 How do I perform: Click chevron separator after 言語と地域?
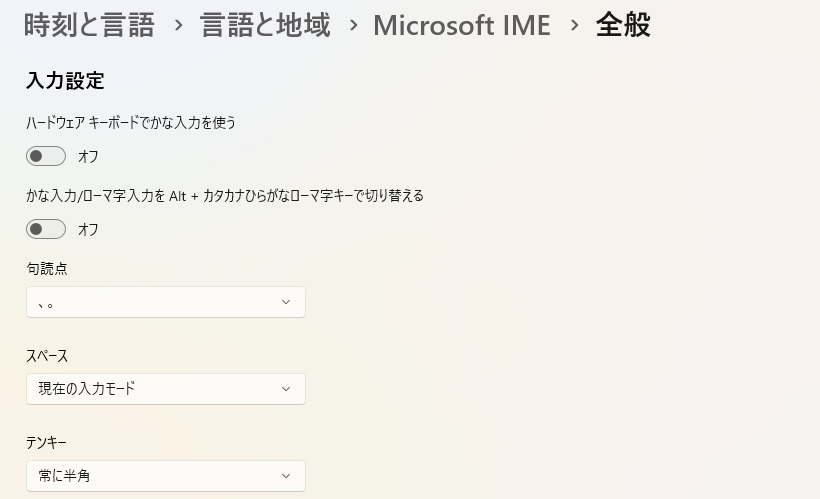pyautogui.click(x=353, y=26)
